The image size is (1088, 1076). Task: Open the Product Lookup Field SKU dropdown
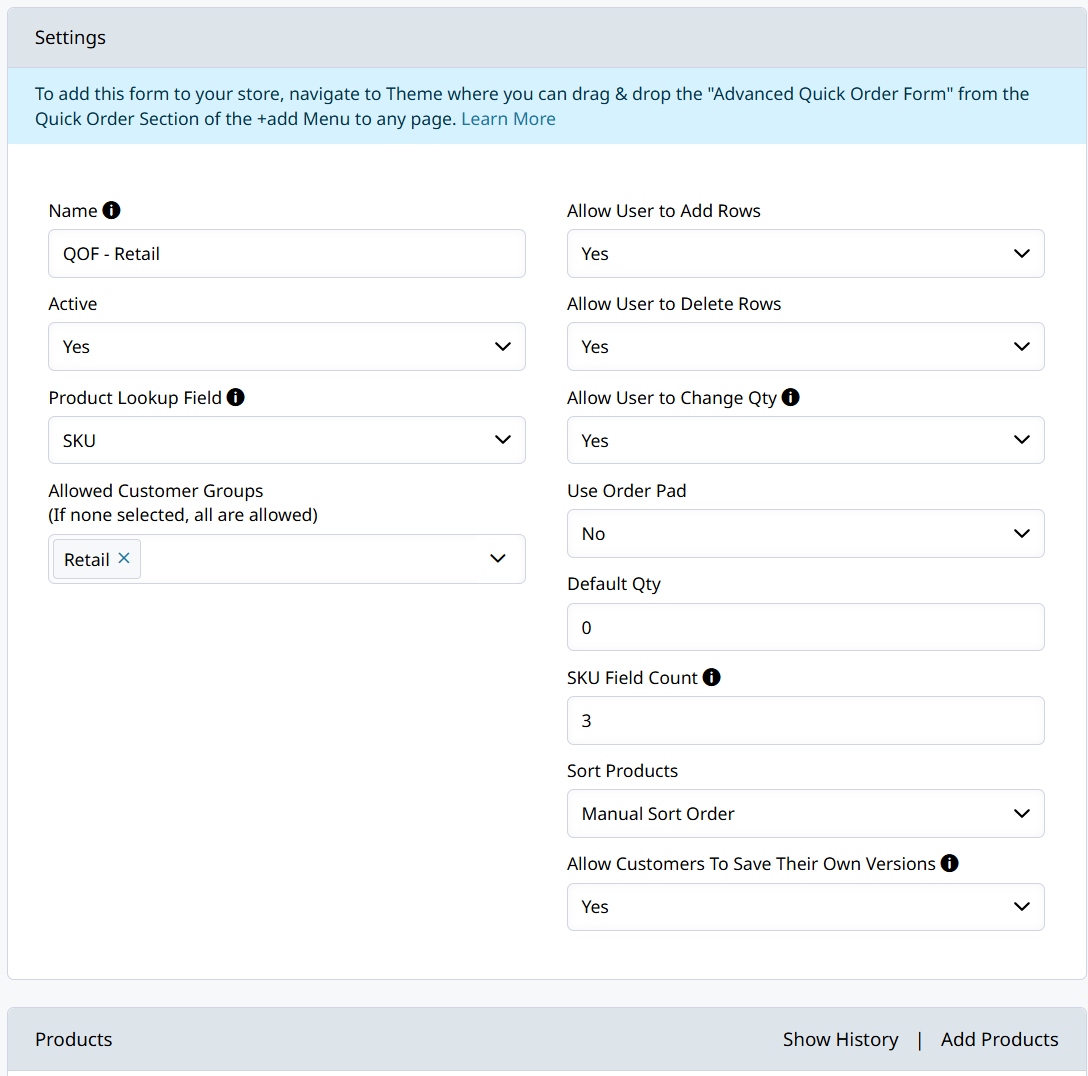287,440
